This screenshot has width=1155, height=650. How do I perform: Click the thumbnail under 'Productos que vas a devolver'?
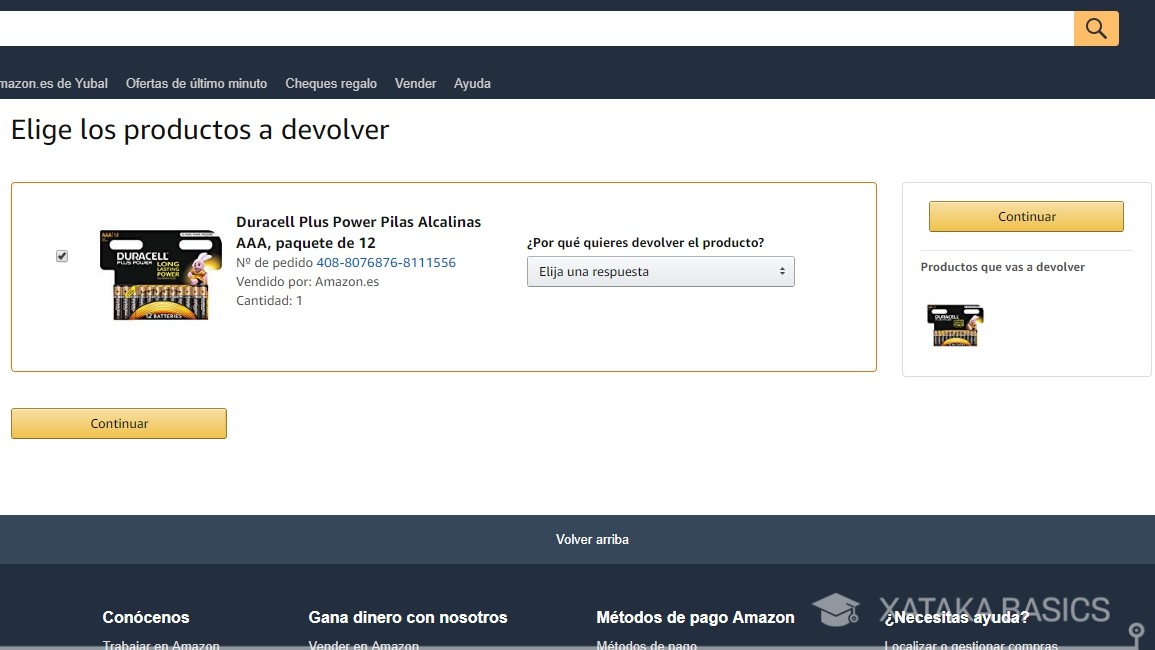tap(954, 325)
